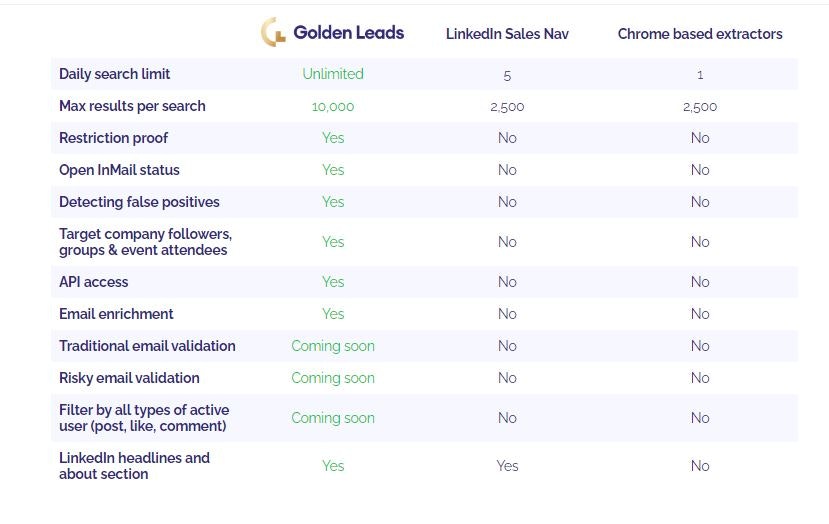This screenshot has width=829, height=524.
Task: Click the Email enrichment row label
Action: pos(116,314)
